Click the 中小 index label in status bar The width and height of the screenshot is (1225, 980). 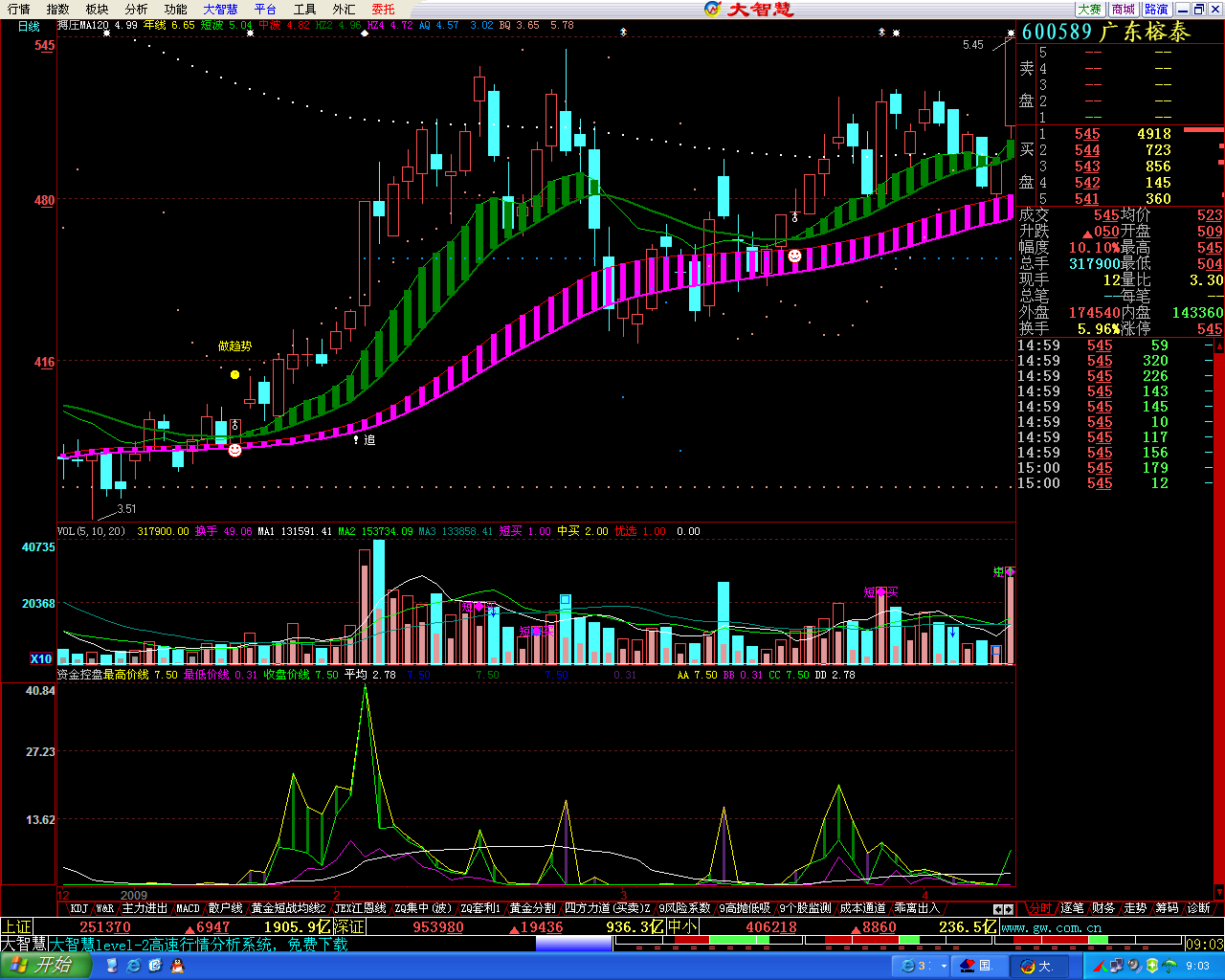coord(682,926)
